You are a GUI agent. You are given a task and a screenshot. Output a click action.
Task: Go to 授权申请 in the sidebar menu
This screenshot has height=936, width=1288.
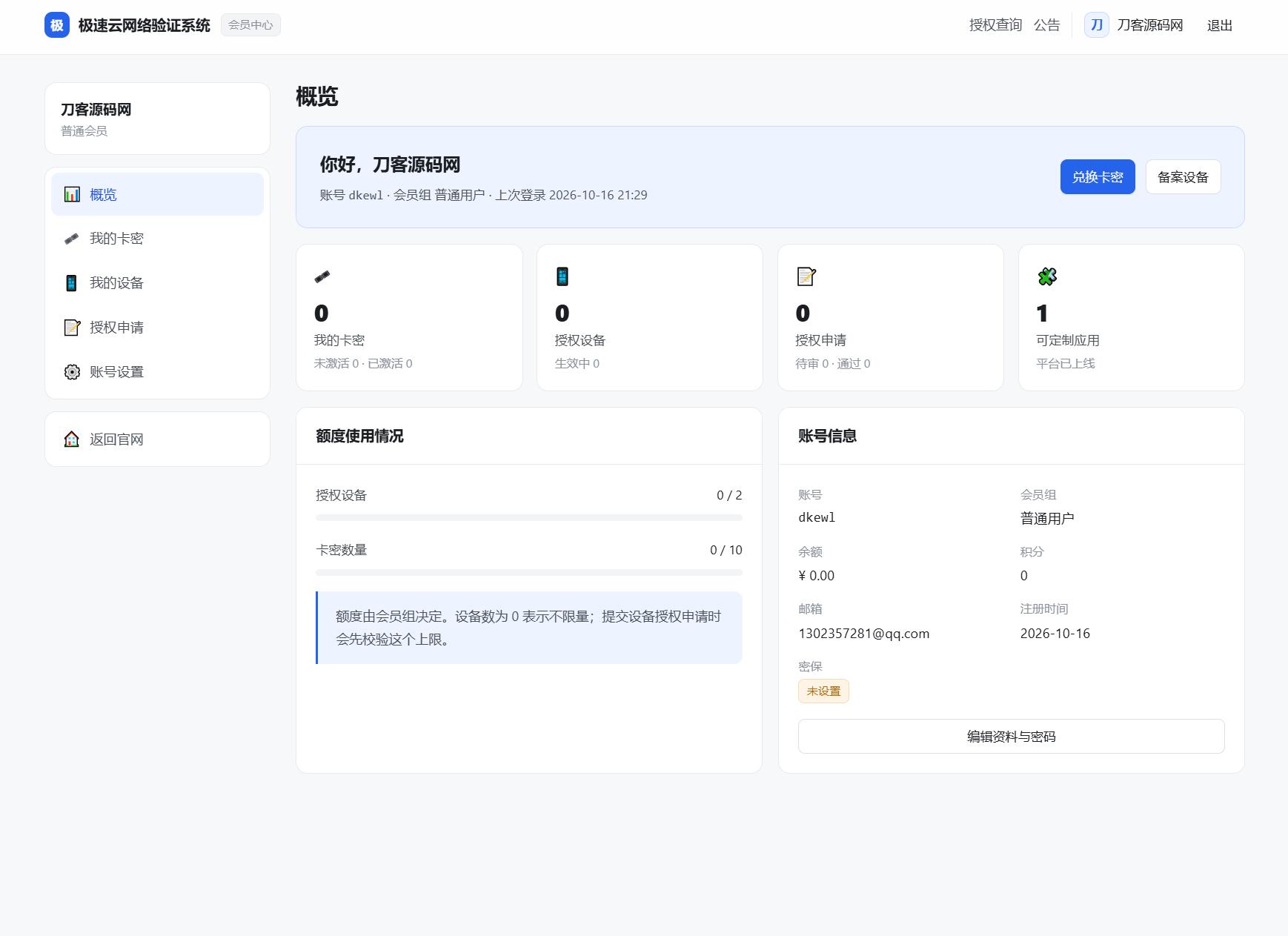click(x=157, y=328)
